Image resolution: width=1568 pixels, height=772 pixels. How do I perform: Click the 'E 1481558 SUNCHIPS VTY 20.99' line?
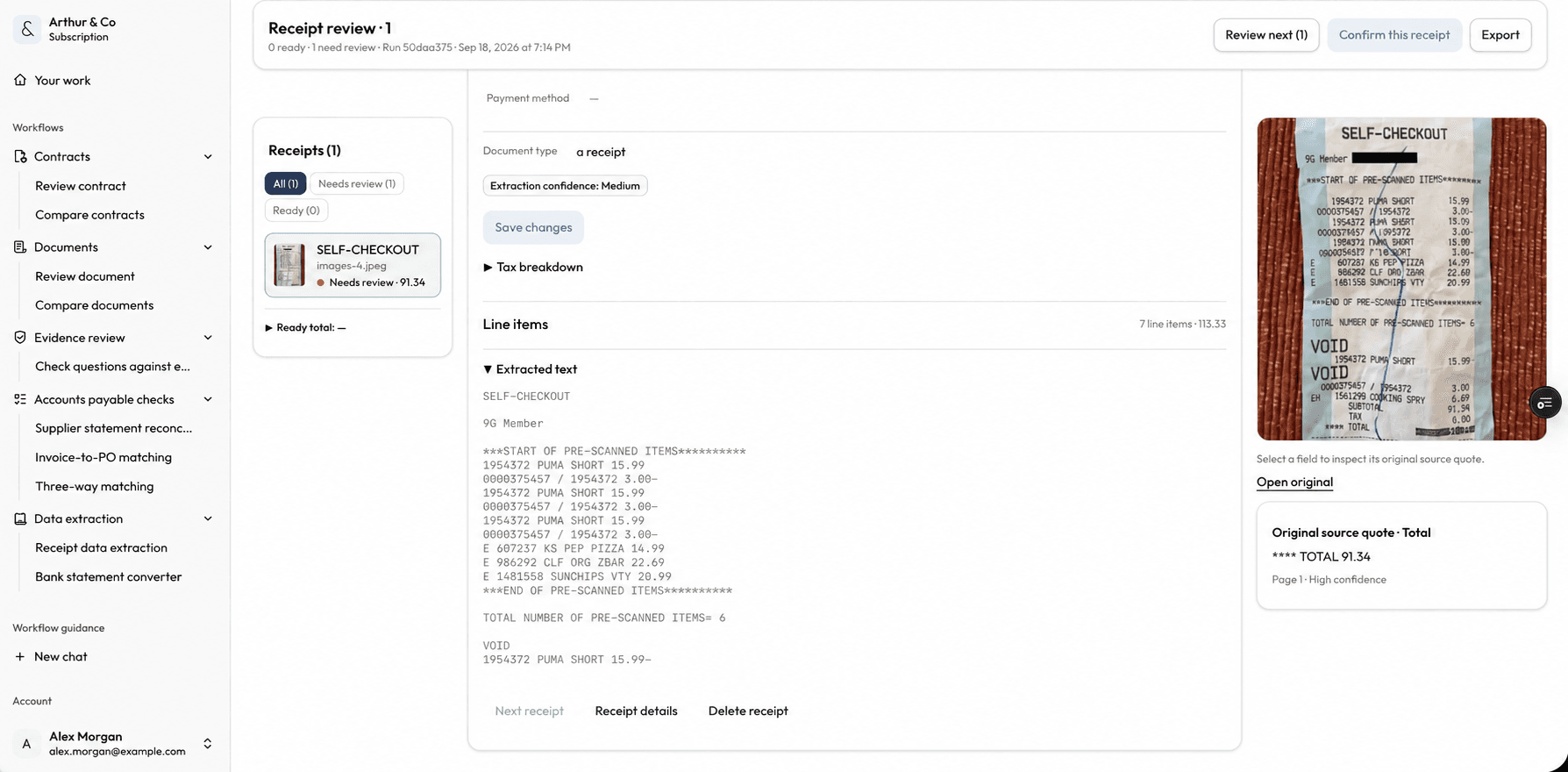coord(577,576)
